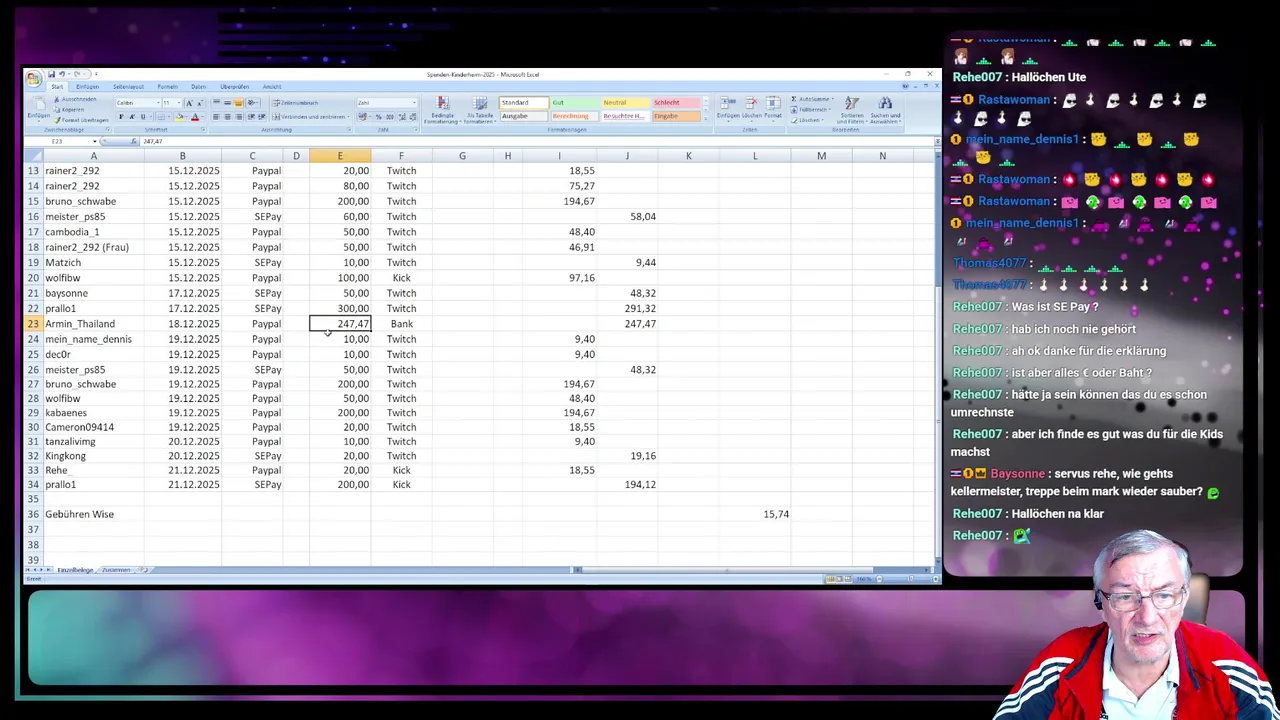Apply the Gut green cell style

click(x=575, y=102)
